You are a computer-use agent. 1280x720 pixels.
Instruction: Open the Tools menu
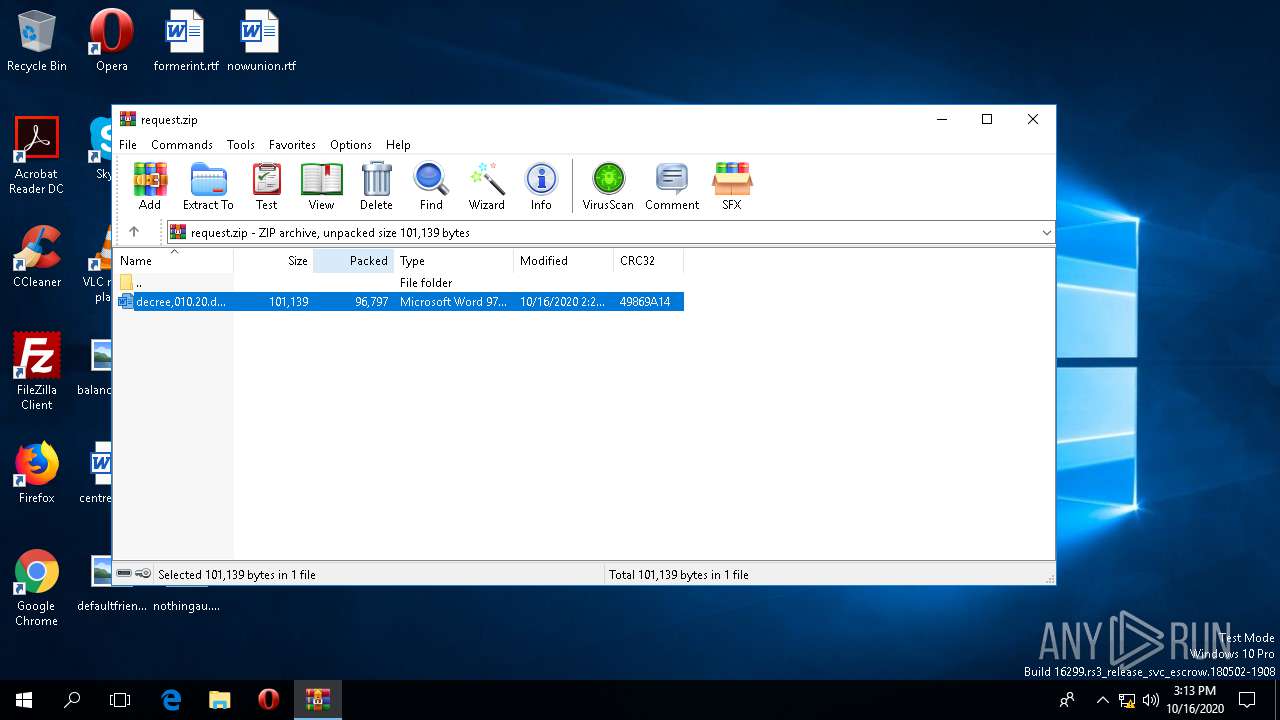click(241, 145)
